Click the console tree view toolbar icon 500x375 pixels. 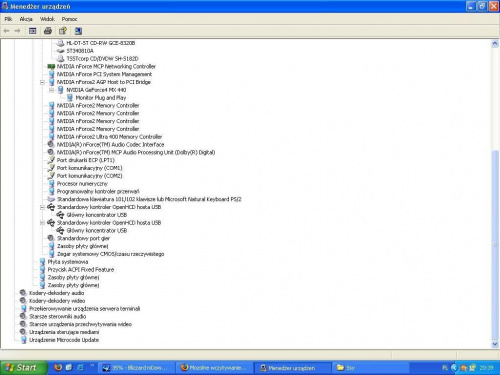point(32,31)
